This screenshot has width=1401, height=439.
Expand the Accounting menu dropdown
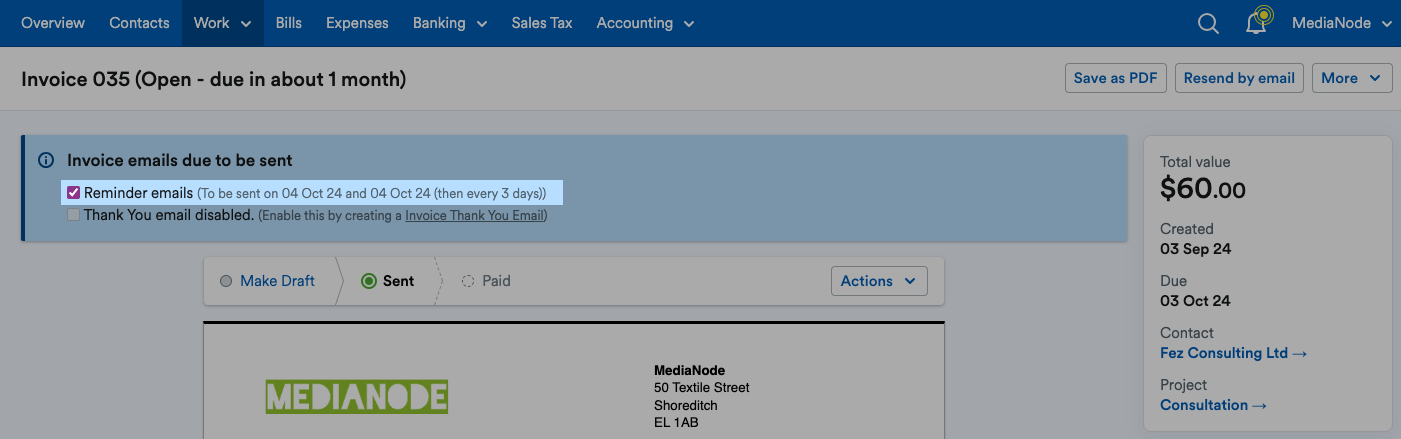[645, 23]
